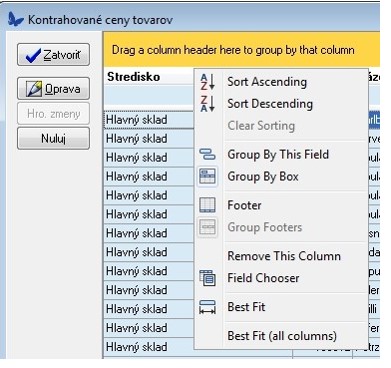Click the Zatvoriť button

click(x=53, y=55)
